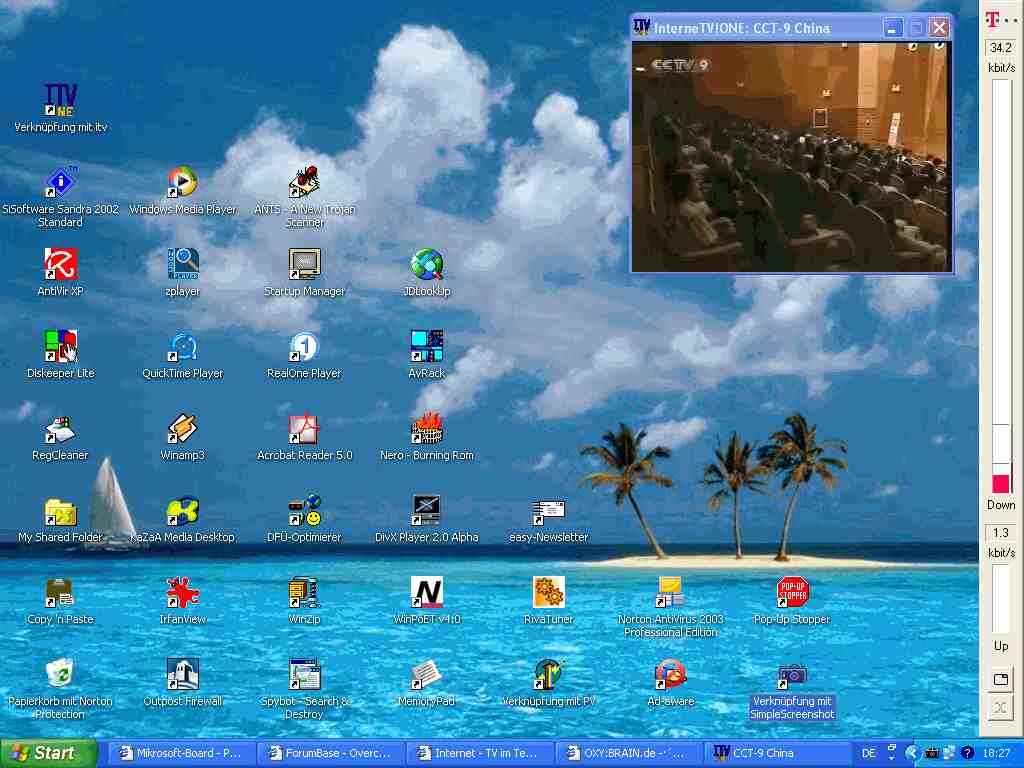Select Copy 'n Paste icon
This screenshot has width=1024, height=768.
(x=60, y=592)
